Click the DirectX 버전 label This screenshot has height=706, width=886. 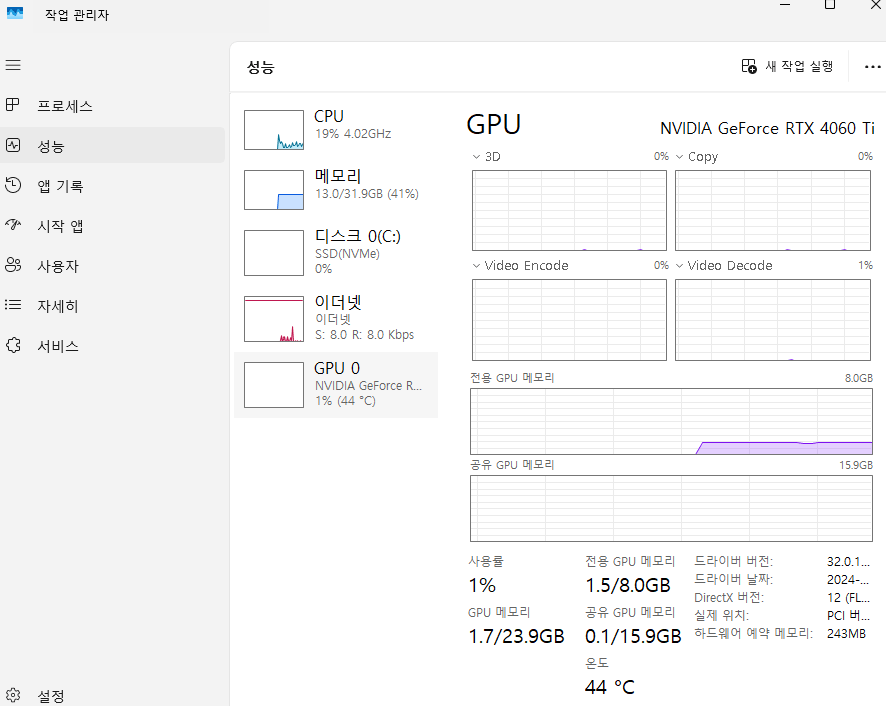[x=729, y=597]
